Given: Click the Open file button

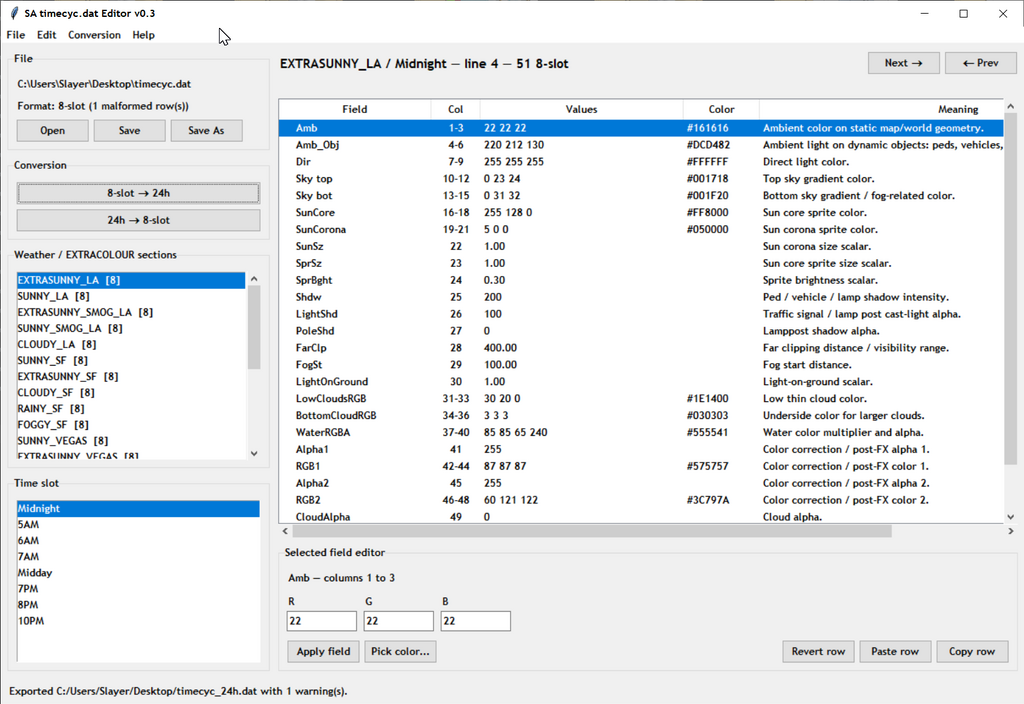Looking at the screenshot, I should tap(52, 131).
